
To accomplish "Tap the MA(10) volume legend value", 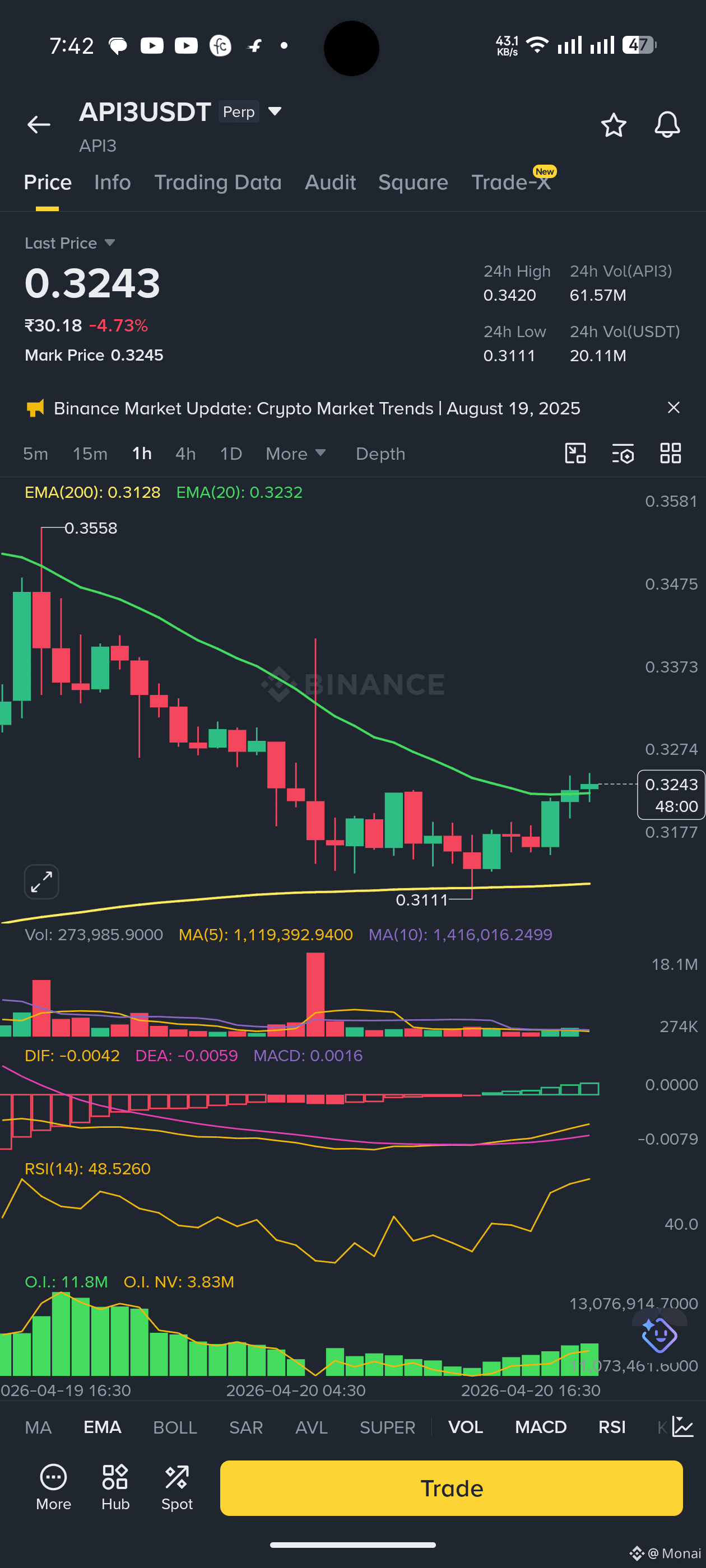I will (461, 934).
